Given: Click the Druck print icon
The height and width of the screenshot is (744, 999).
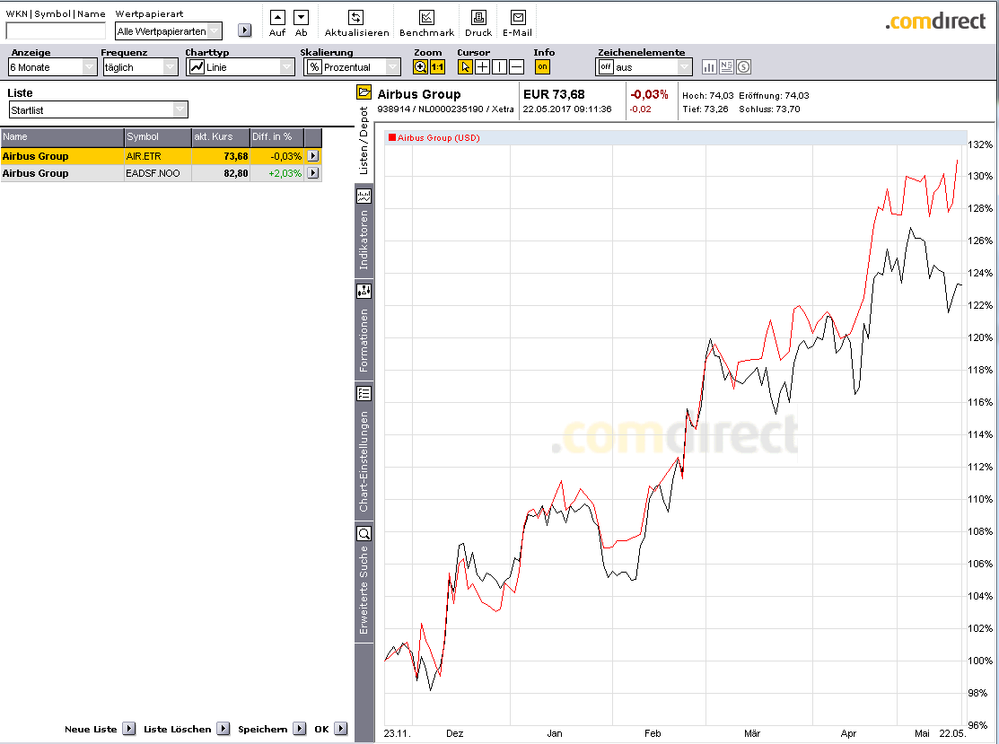Looking at the screenshot, I should pyautogui.click(x=478, y=18).
